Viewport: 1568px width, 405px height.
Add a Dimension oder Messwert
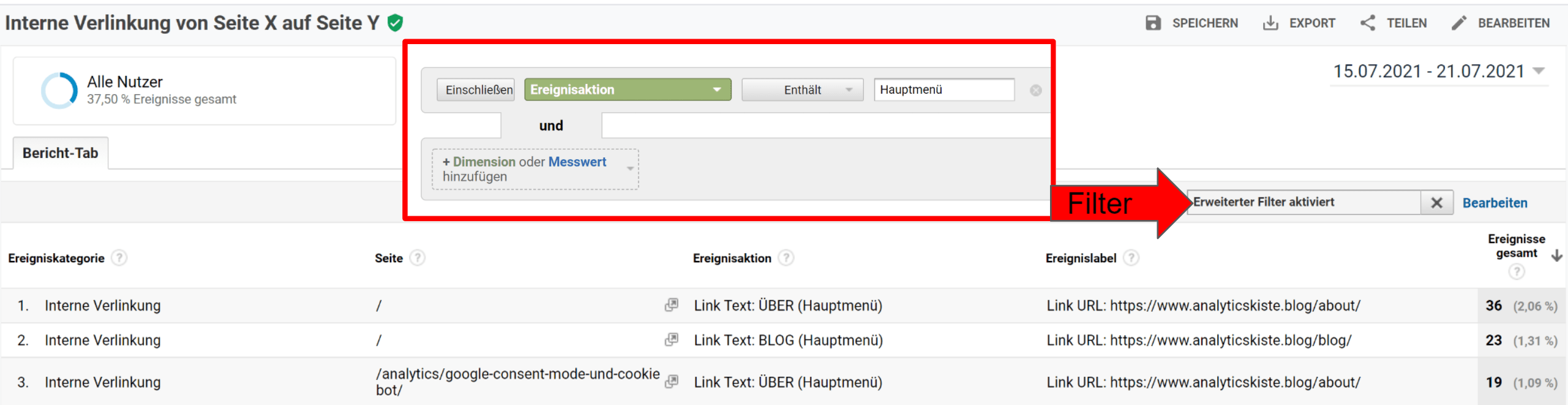[535, 169]
